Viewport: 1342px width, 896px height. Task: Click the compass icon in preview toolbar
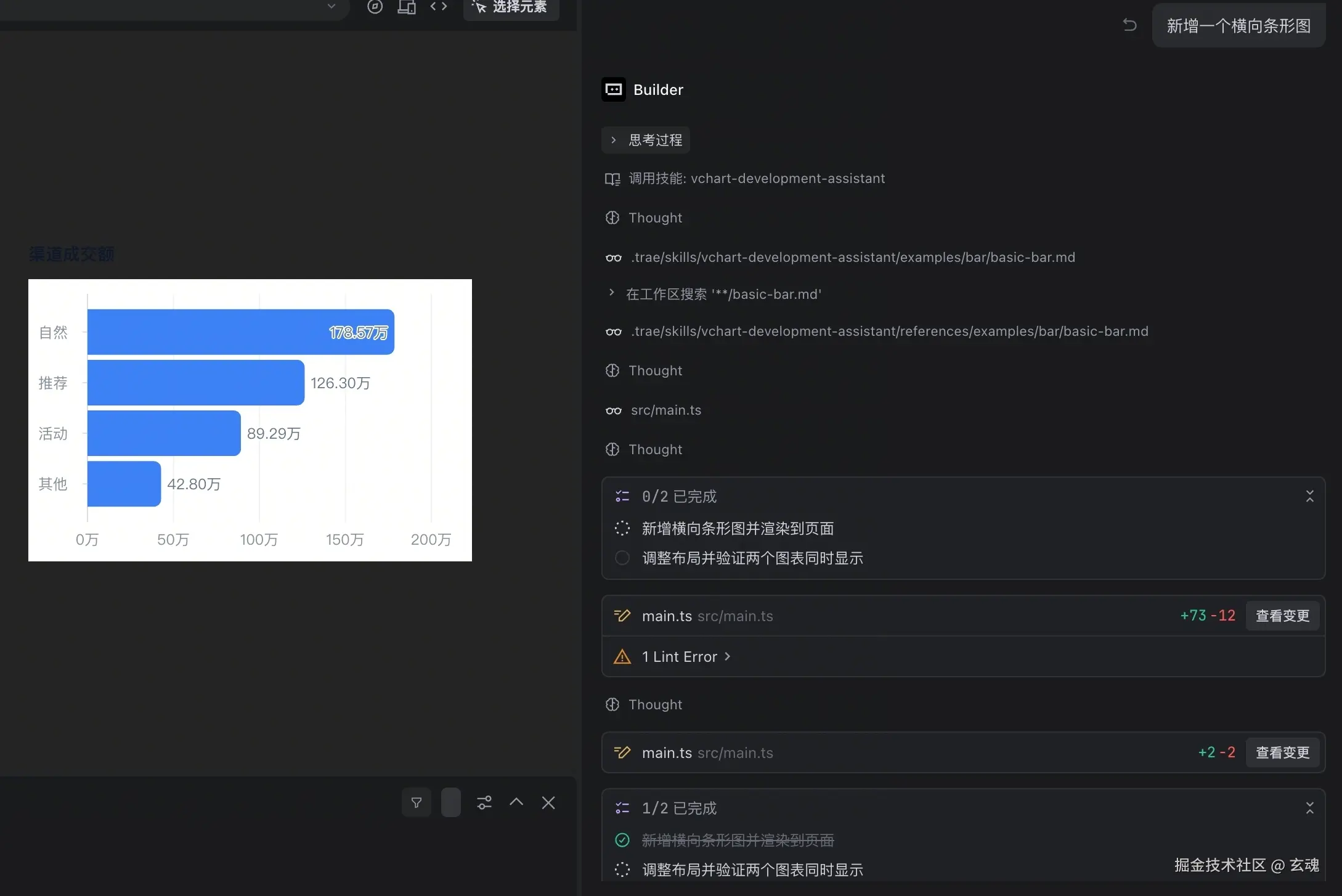click(x=375, y=7)
